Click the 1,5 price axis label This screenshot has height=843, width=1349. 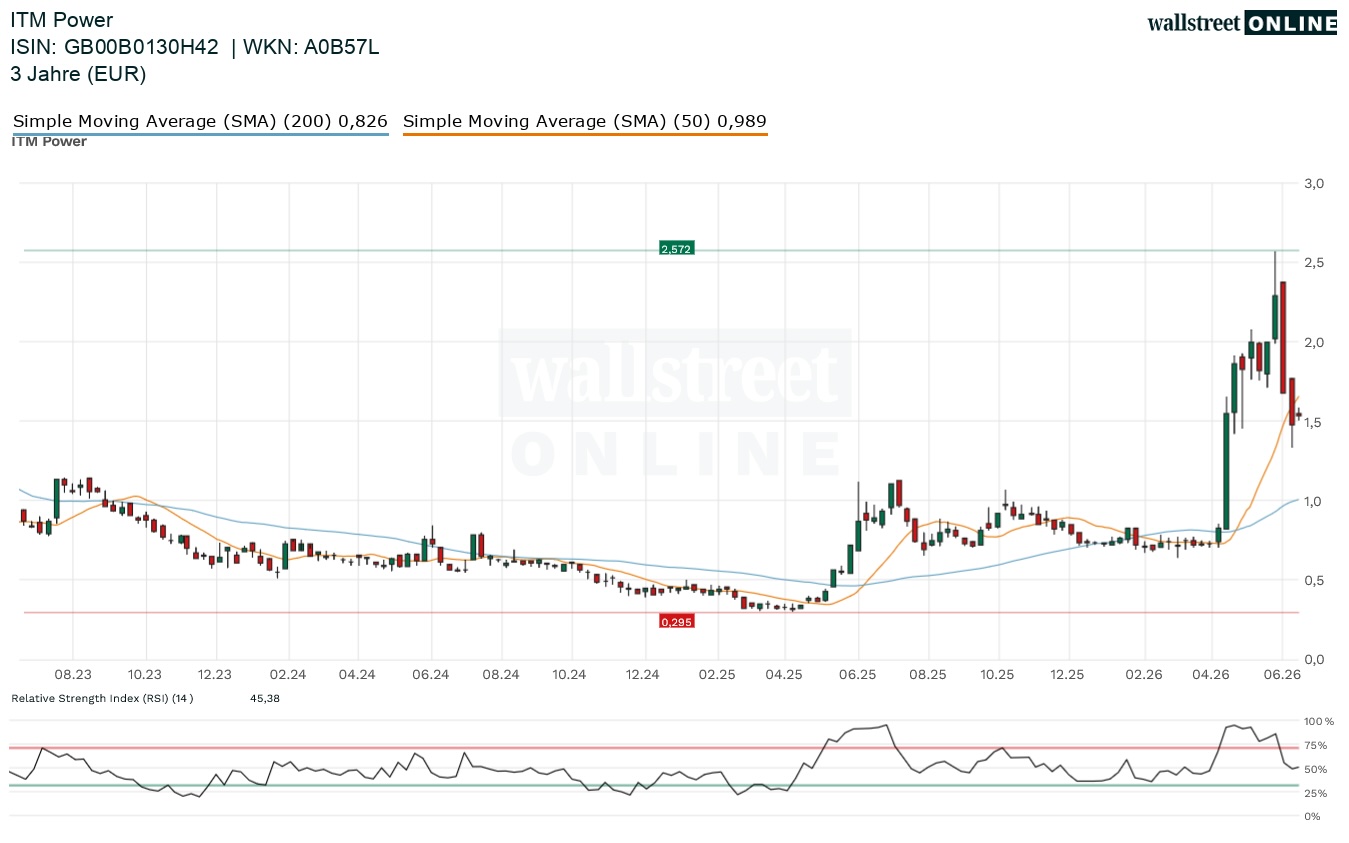pyautogui.click(x=1314, y=422)
